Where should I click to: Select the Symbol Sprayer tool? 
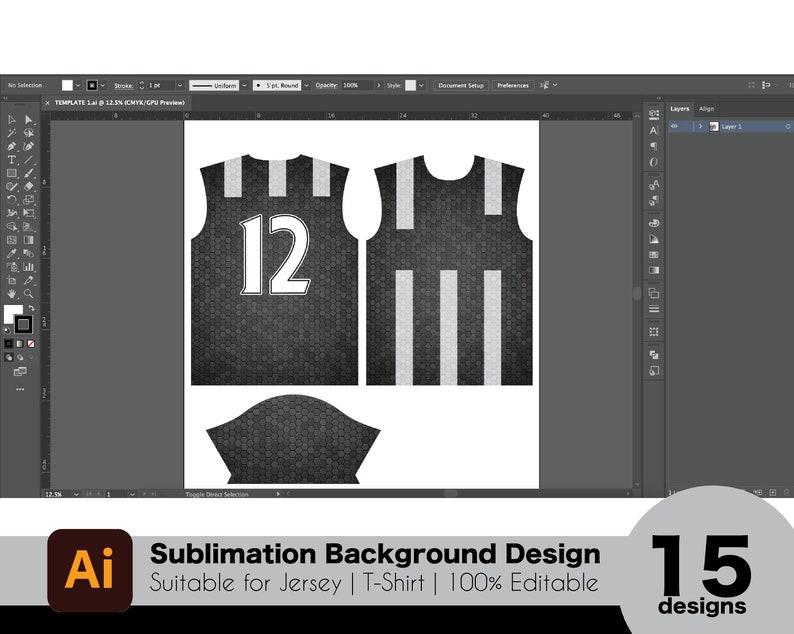pyautogui.click(x=12, y=267)
